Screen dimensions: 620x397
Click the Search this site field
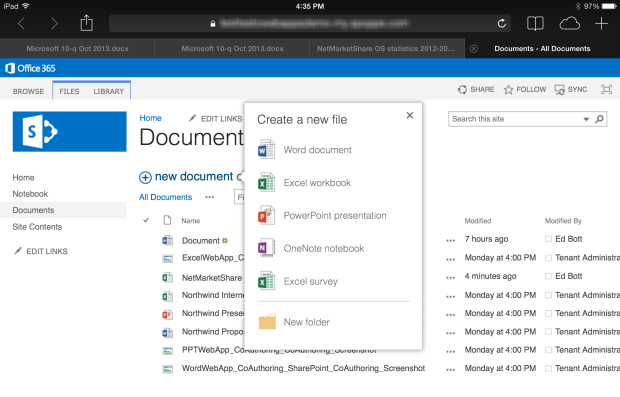[x=515, y=119]
